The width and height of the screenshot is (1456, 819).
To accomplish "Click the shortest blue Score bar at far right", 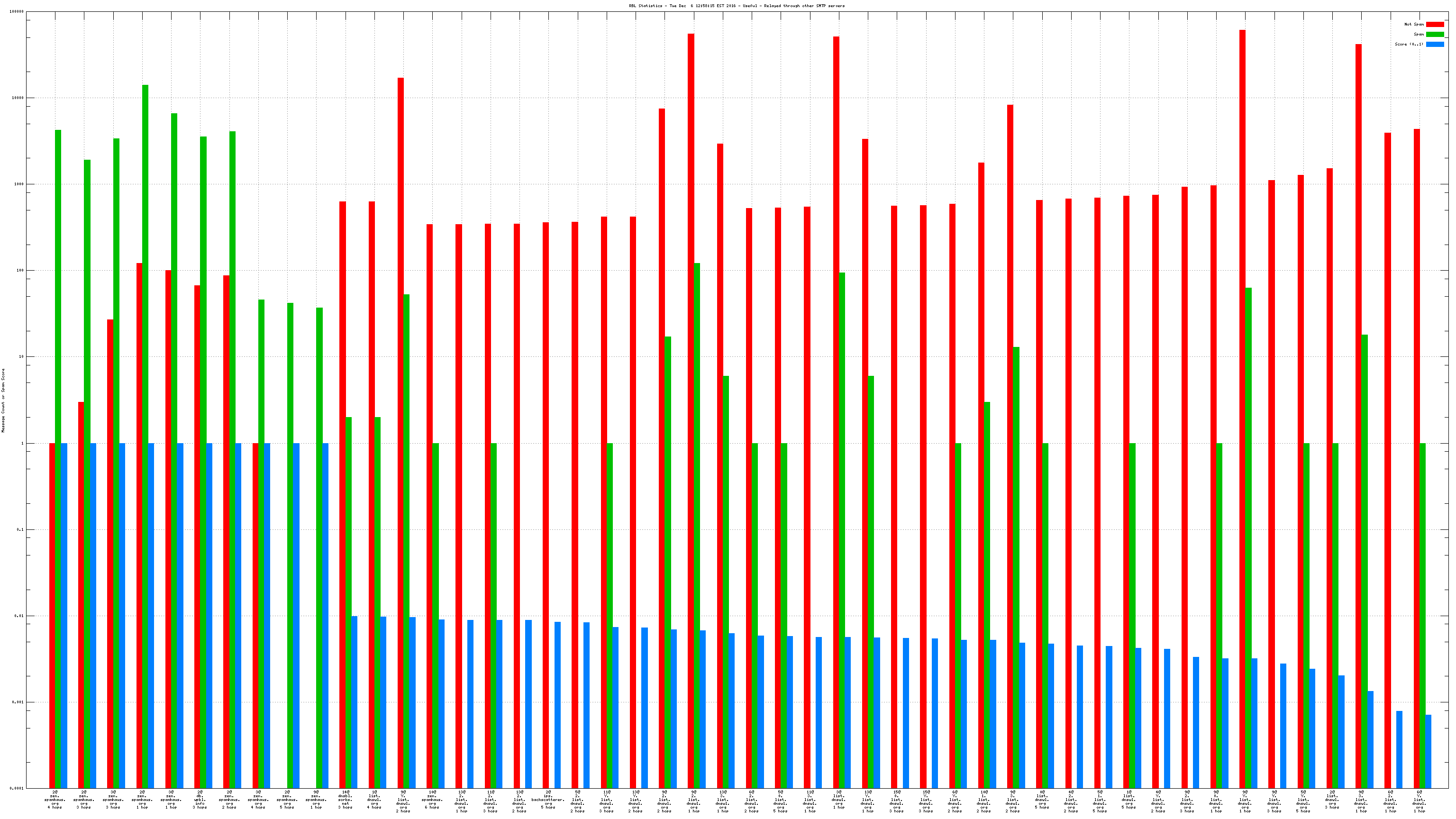I will [1429, 751].
